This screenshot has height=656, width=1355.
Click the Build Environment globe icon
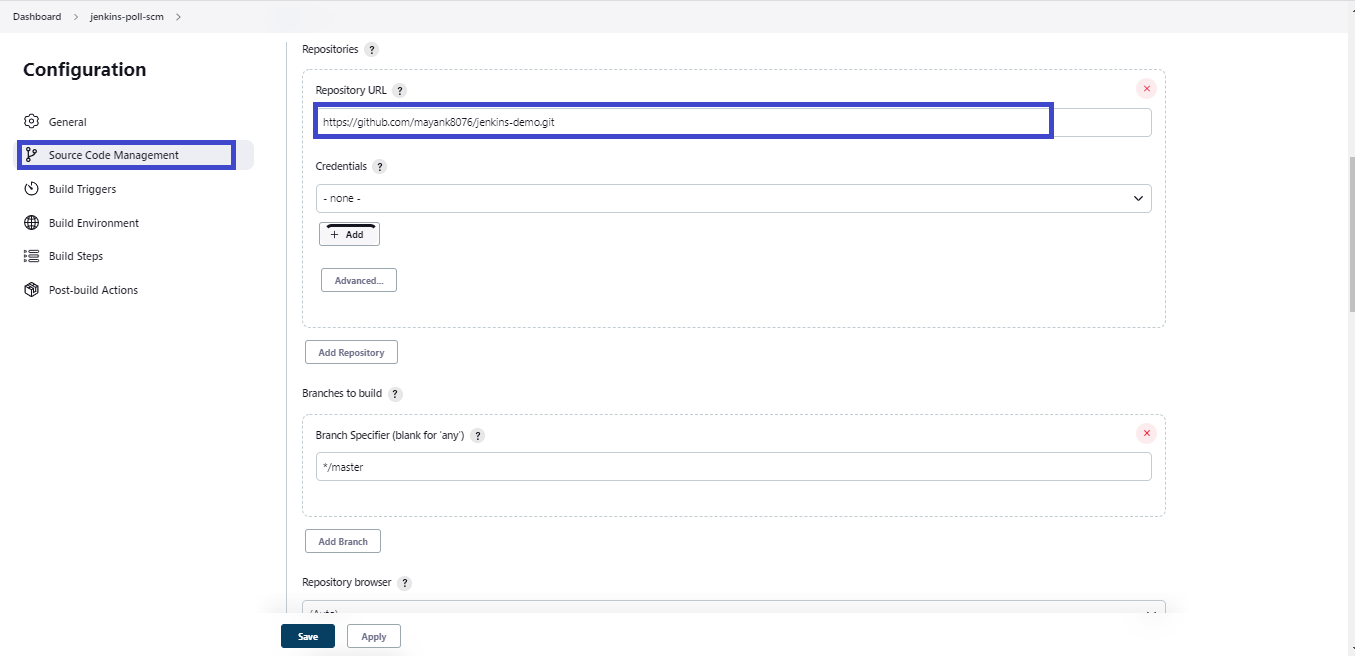pyautogui.click(x=31, y=223)
